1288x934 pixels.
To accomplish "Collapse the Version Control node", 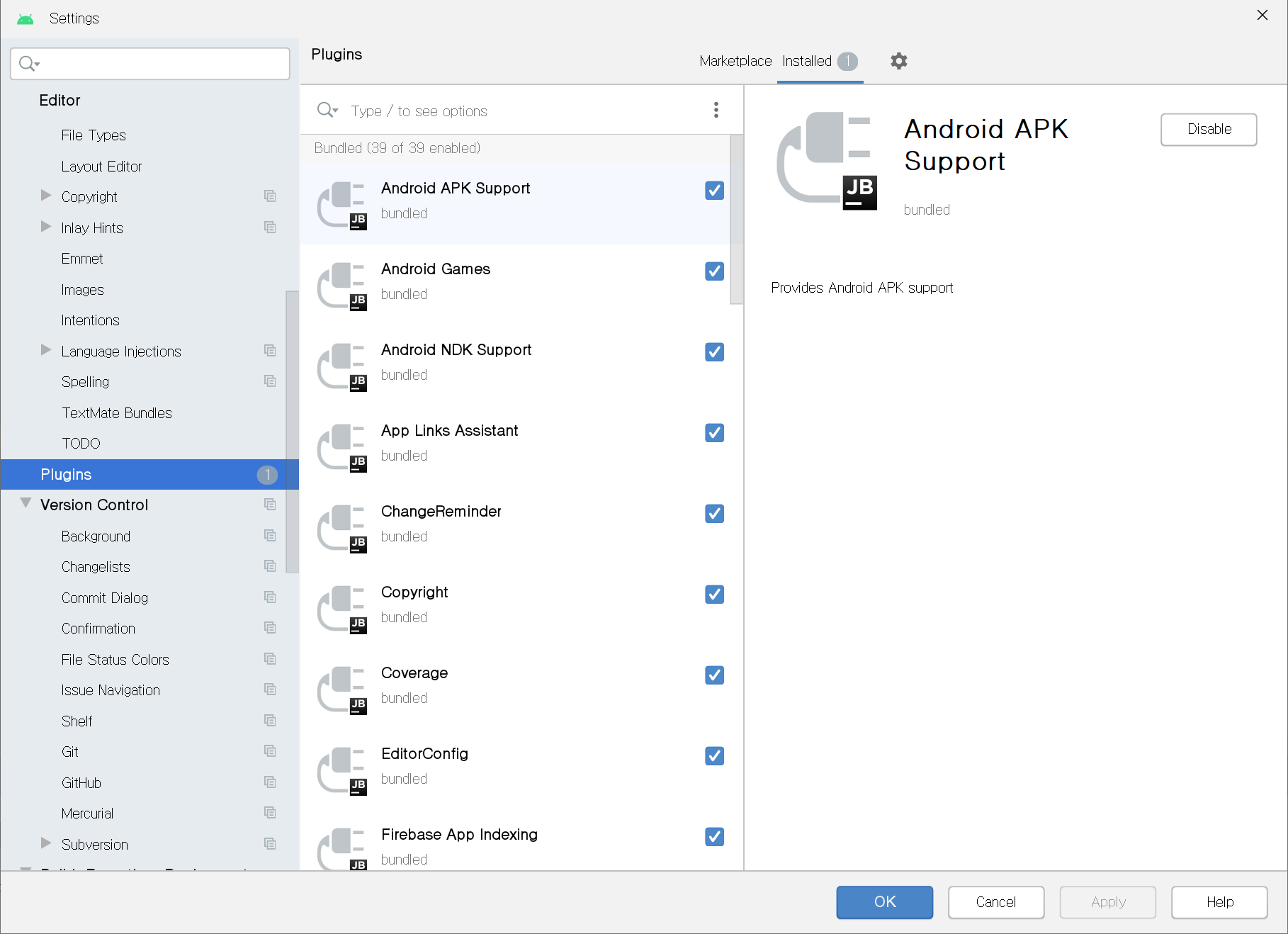I will coord(26,503).
